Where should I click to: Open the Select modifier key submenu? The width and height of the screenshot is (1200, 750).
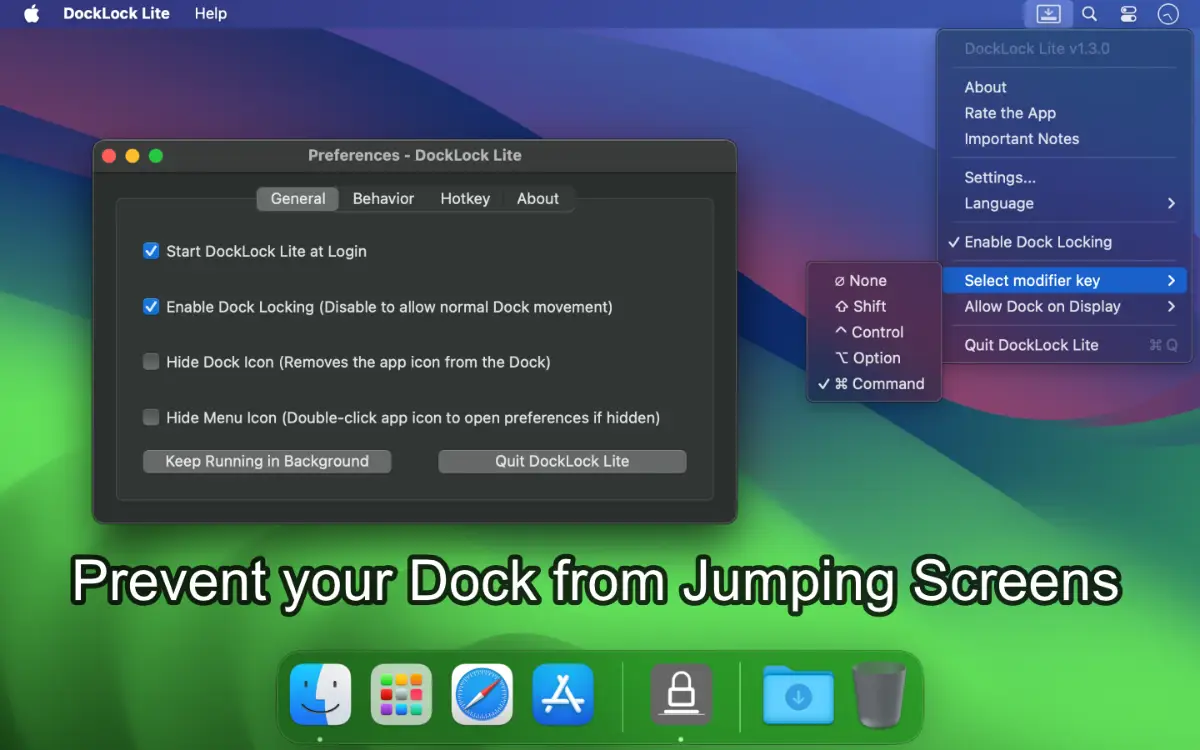point(1034,280)
